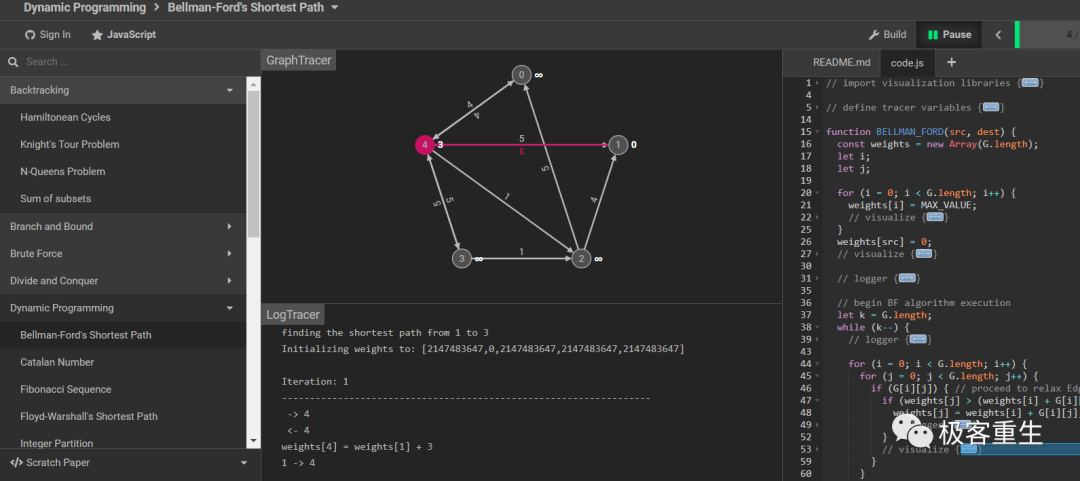
Task: Select graph node 1
Action: pyautogui.click(x=618, y=145)
